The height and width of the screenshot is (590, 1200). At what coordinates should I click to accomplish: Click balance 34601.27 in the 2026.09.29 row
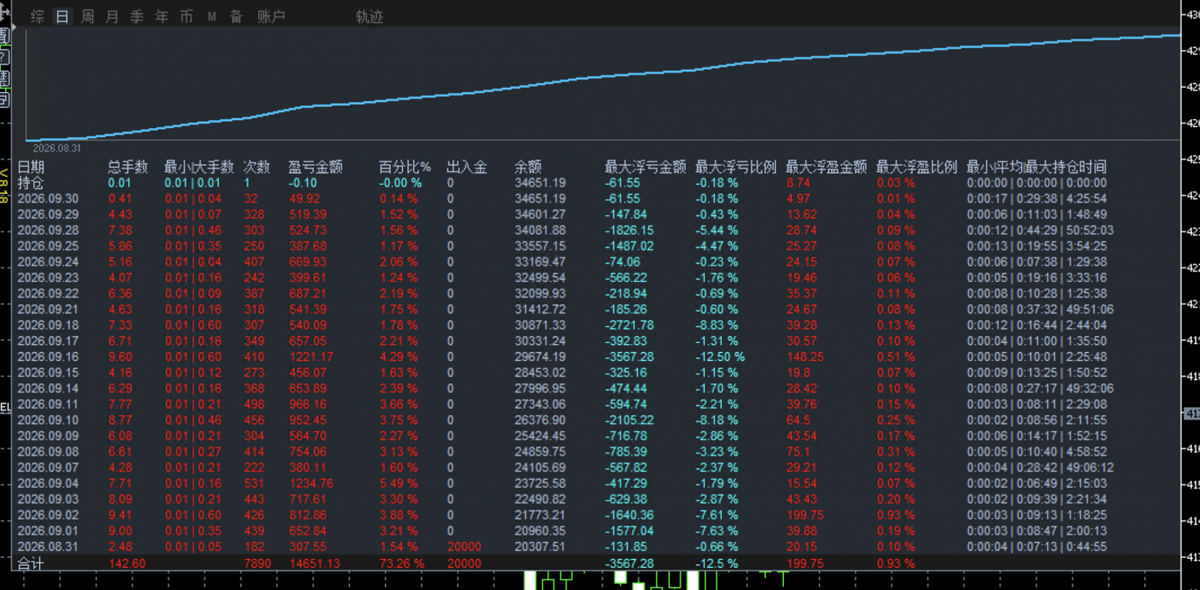[x=540, y=214]
